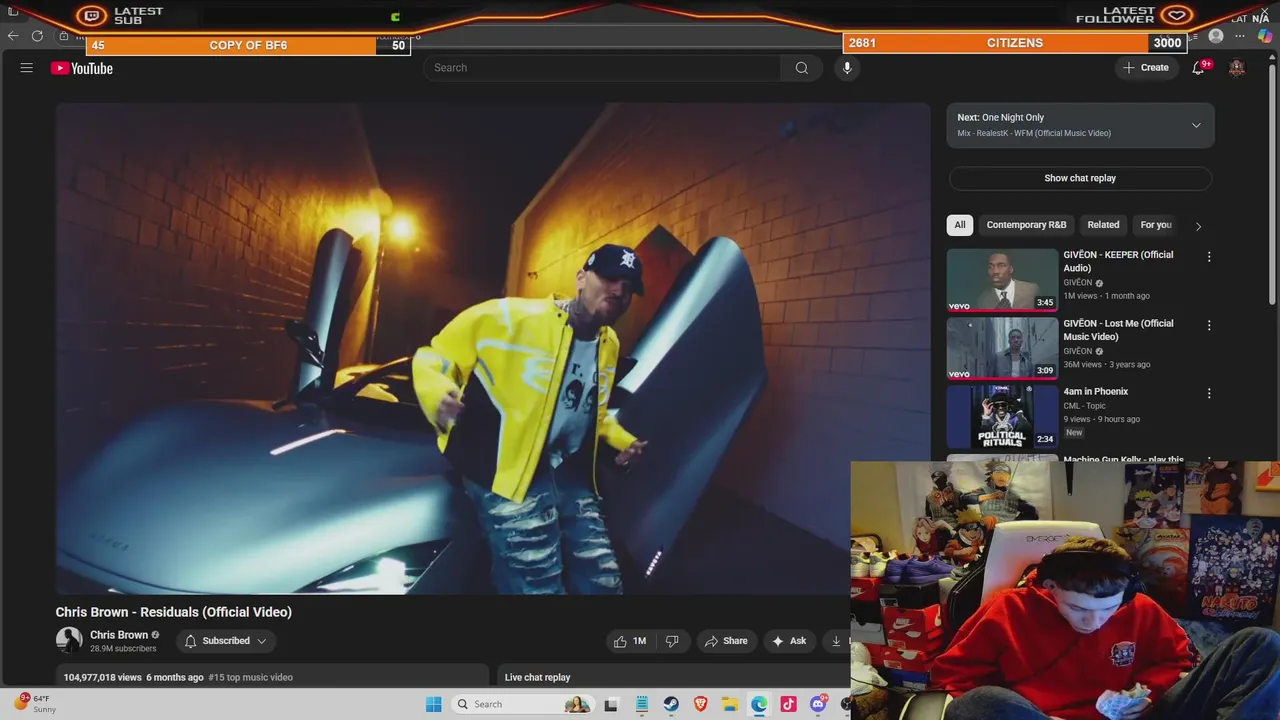
Task: Open options for GIVĒON - Lost Me video
Action: (x=1209, y=325)
